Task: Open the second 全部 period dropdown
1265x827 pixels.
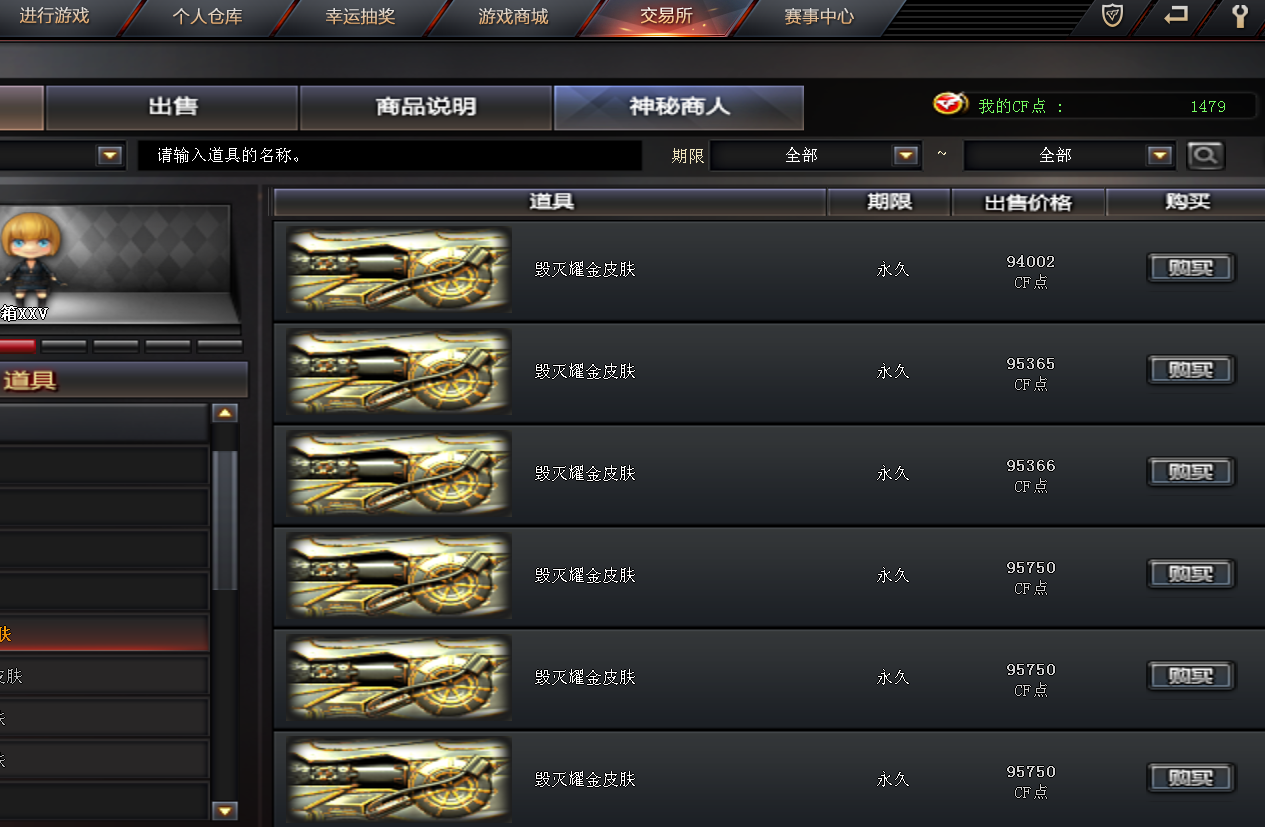Action: pyautogui.click(x=1160, y=155)
